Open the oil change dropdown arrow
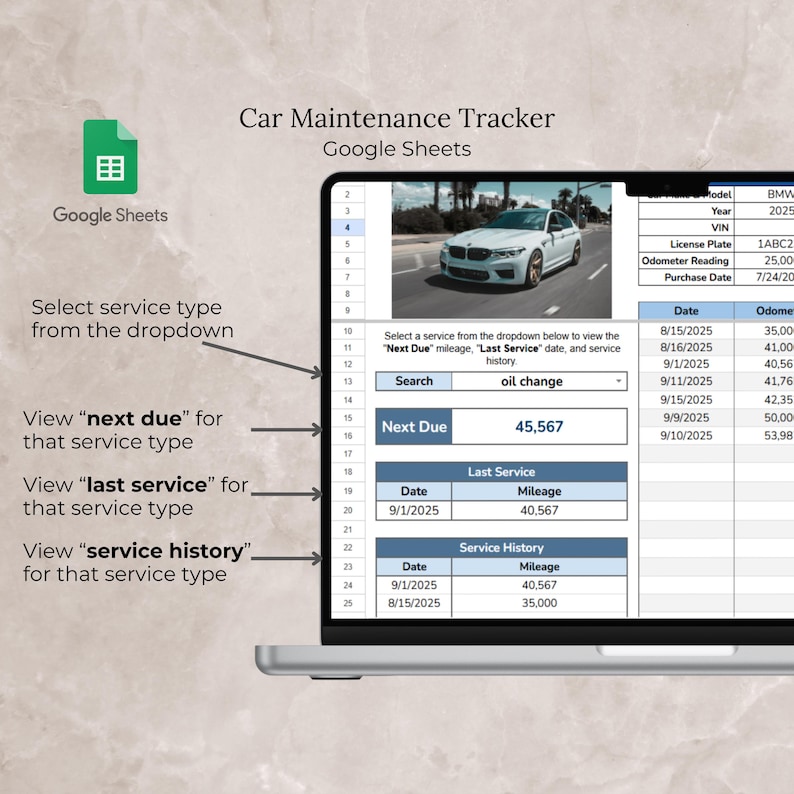The width and height of the screenshot is (794, 794). point(618,381)
